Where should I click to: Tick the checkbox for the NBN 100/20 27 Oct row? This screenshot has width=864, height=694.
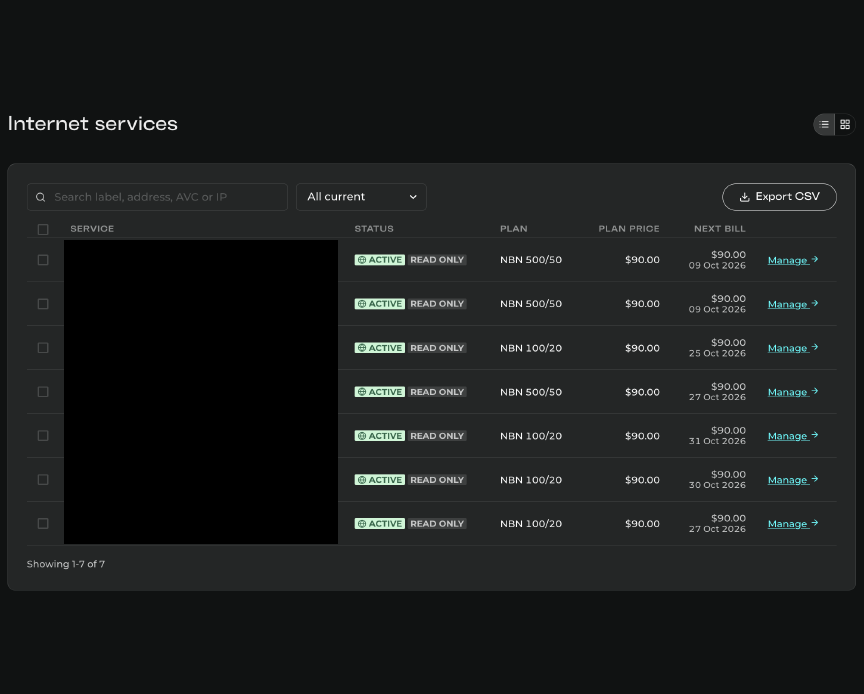[43, 524]
